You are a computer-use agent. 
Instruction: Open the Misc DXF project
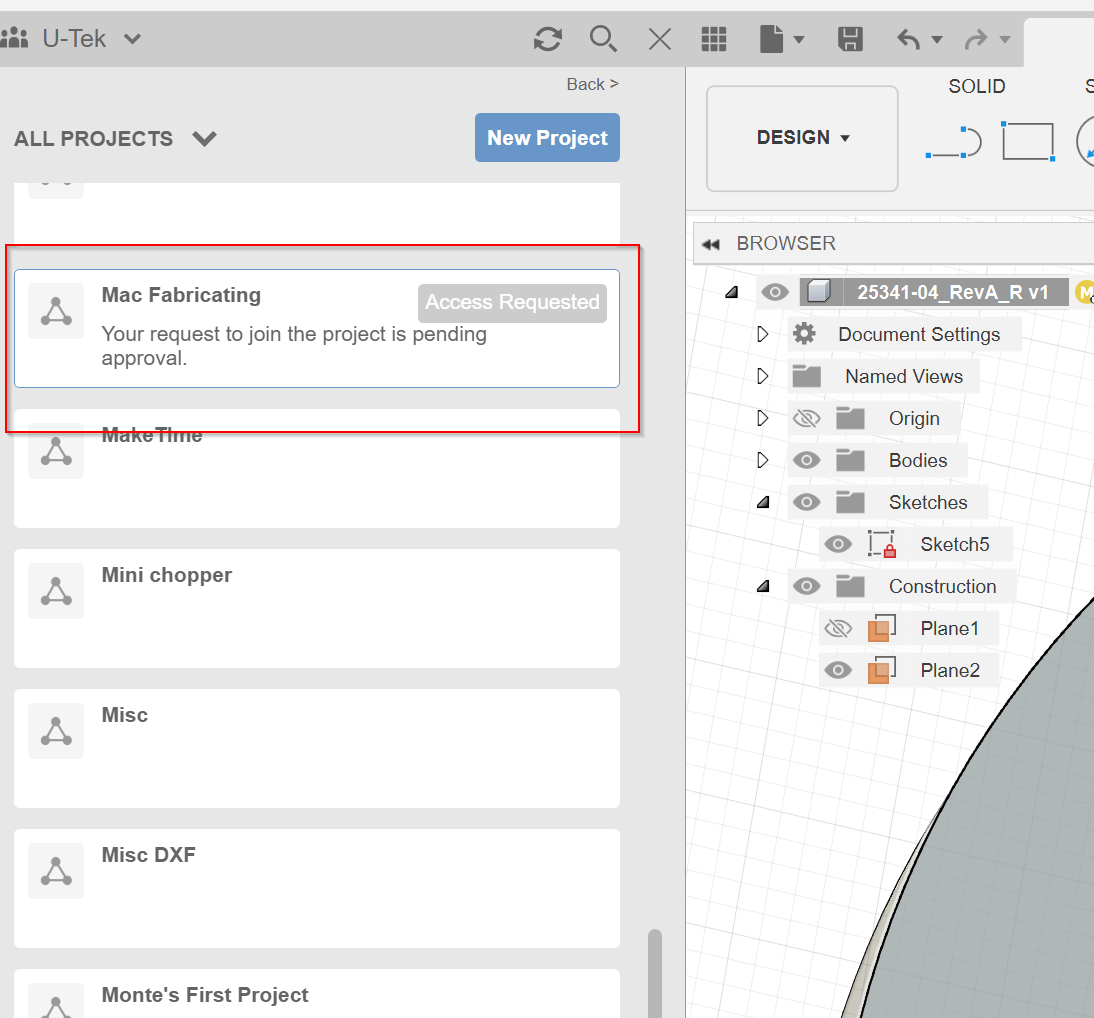pyautogui.click(x=317, y=888)
